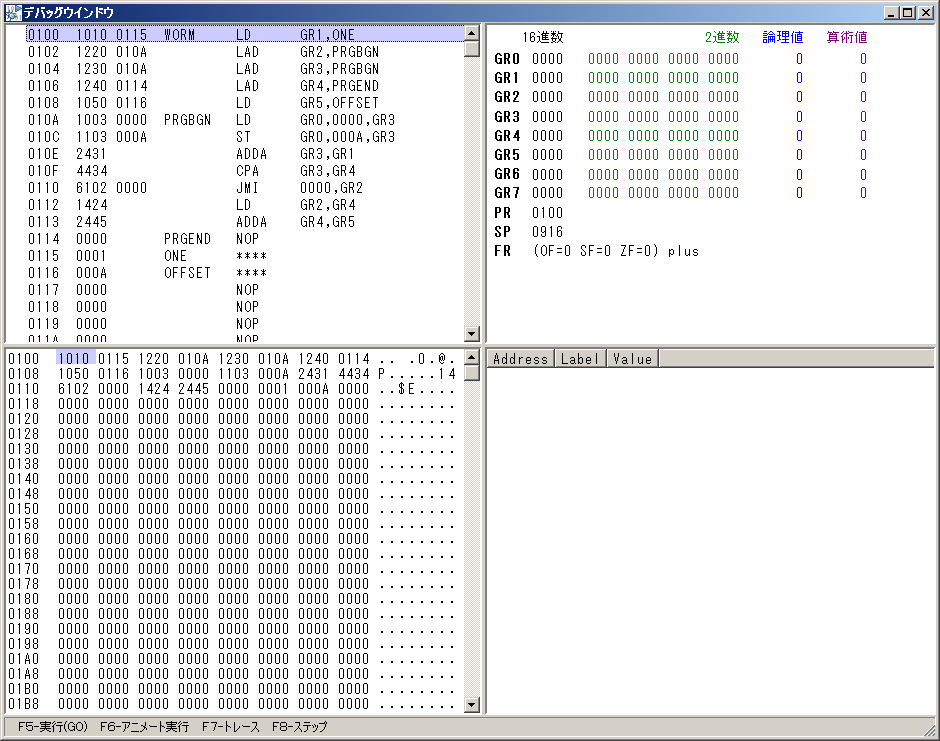
Task: Click memory dump address 0150
Action: [x=23, y=508]
